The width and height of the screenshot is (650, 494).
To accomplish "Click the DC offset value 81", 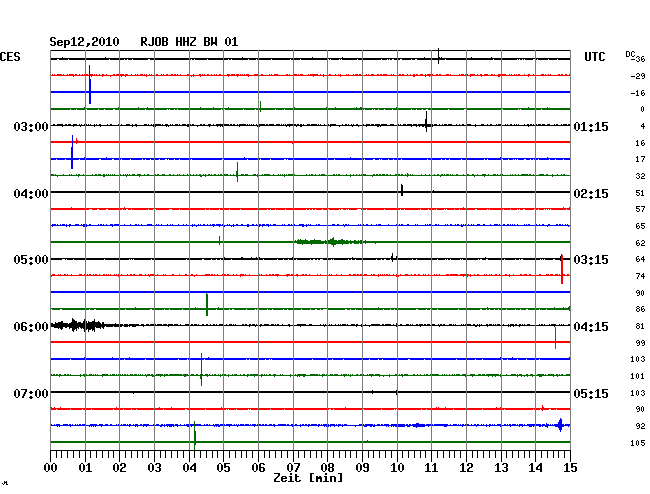I will click(x=640, y=326).
